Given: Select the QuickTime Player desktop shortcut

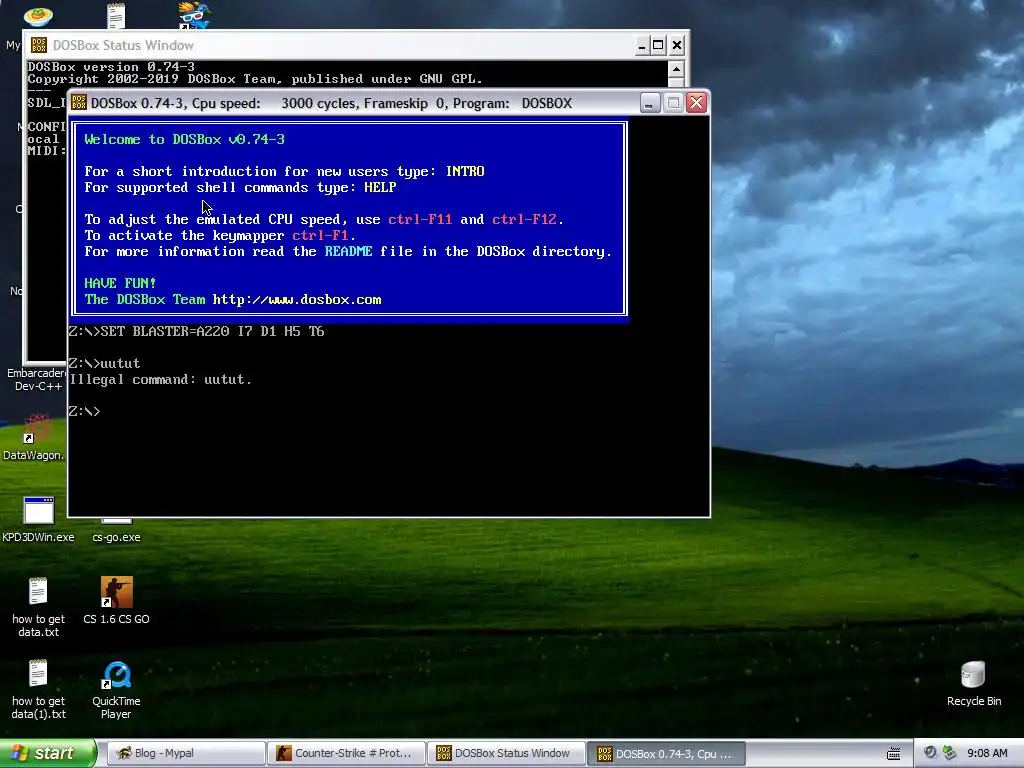Looking at the screenshot, I should (117, 675).
